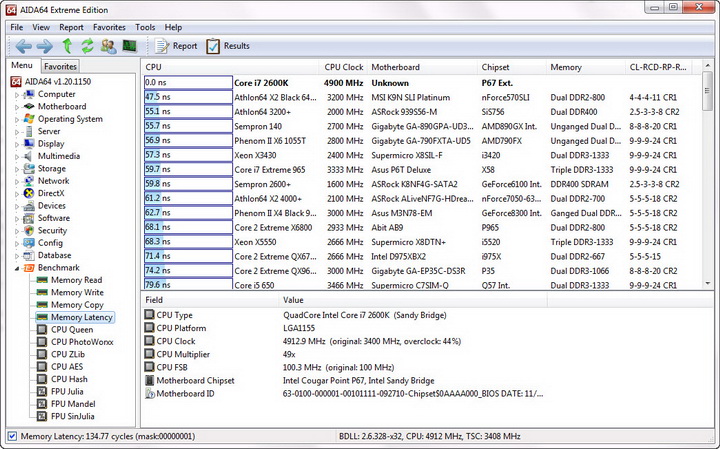Go back with the left arrow icon
Screen dimensions: 720x449
tap(23, 46)
